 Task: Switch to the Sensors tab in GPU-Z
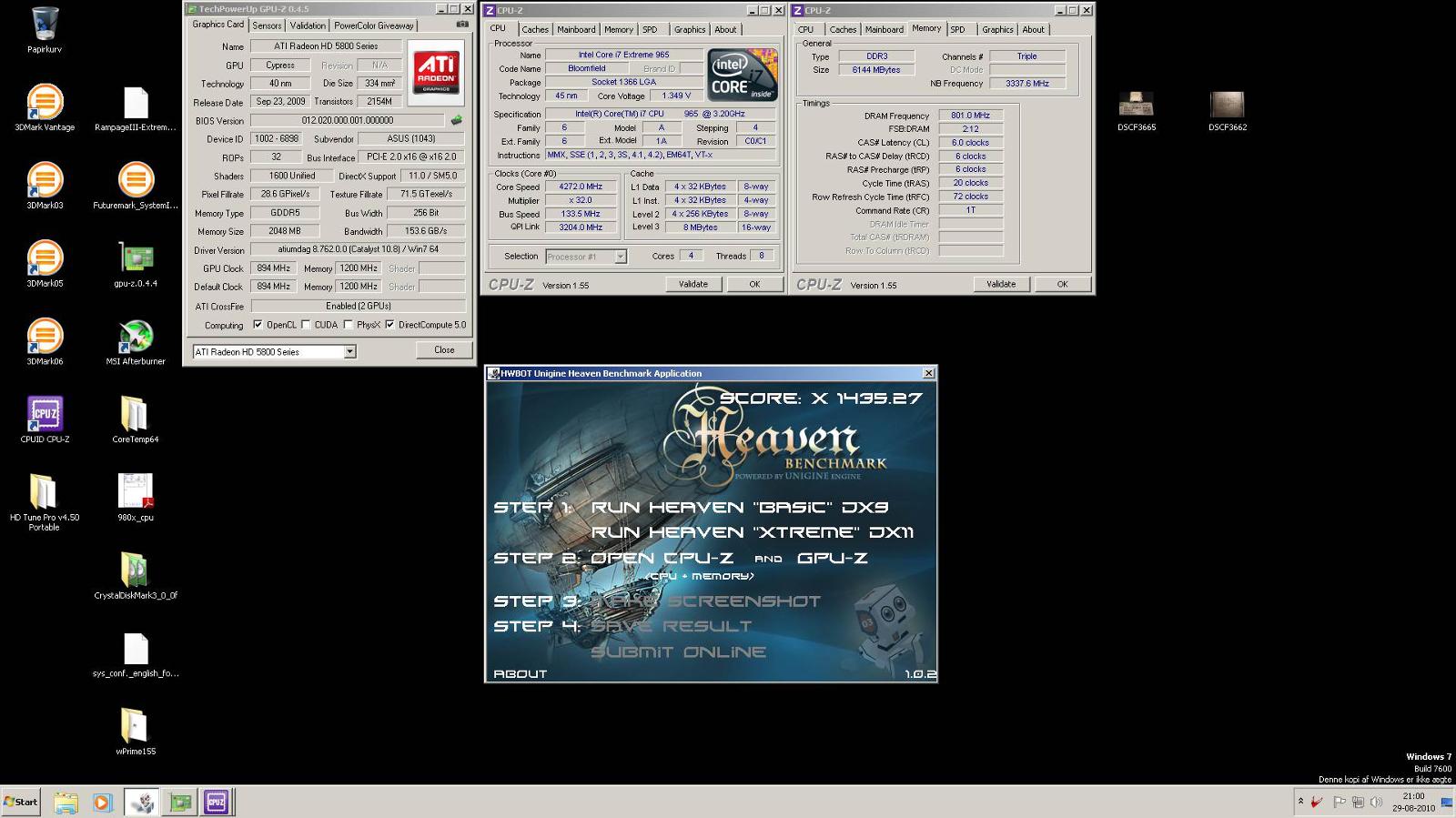pos(267,25)
